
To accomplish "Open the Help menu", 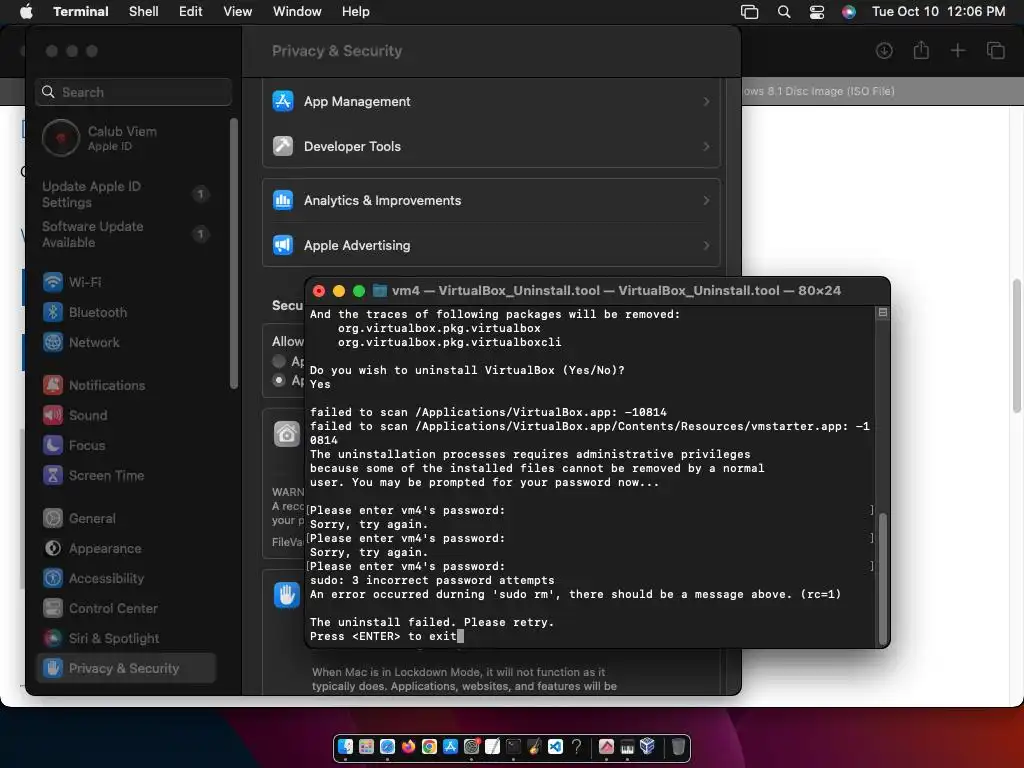I will coord(356,11).
